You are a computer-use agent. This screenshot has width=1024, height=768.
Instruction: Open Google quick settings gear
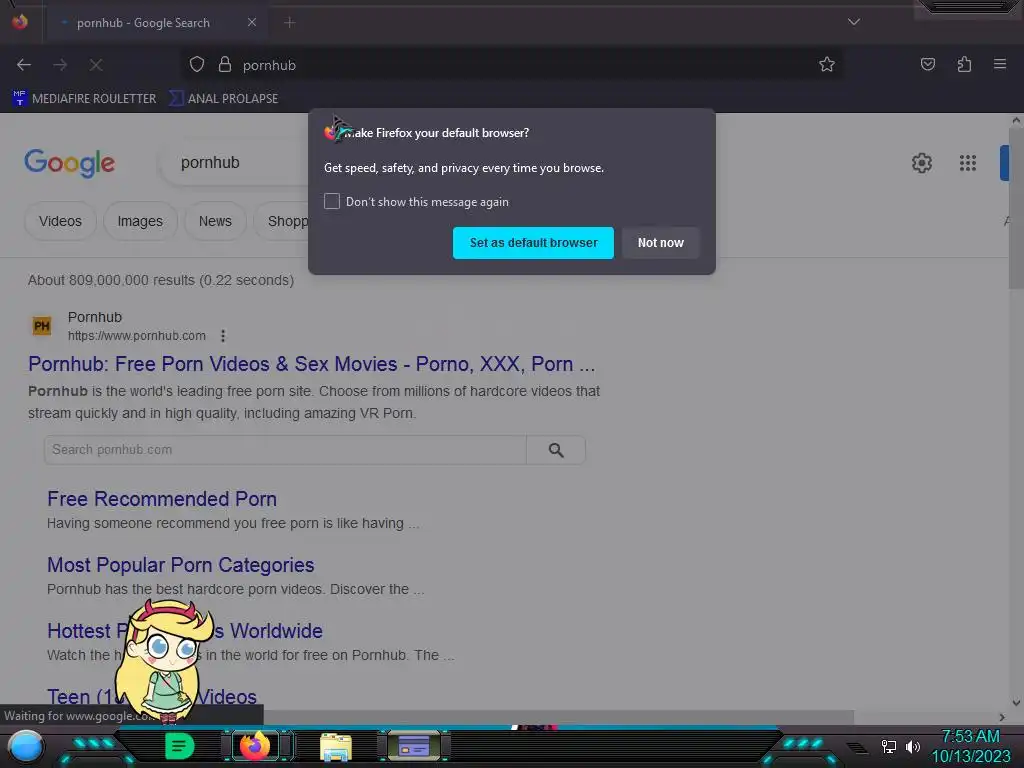[x=921, y=163]
